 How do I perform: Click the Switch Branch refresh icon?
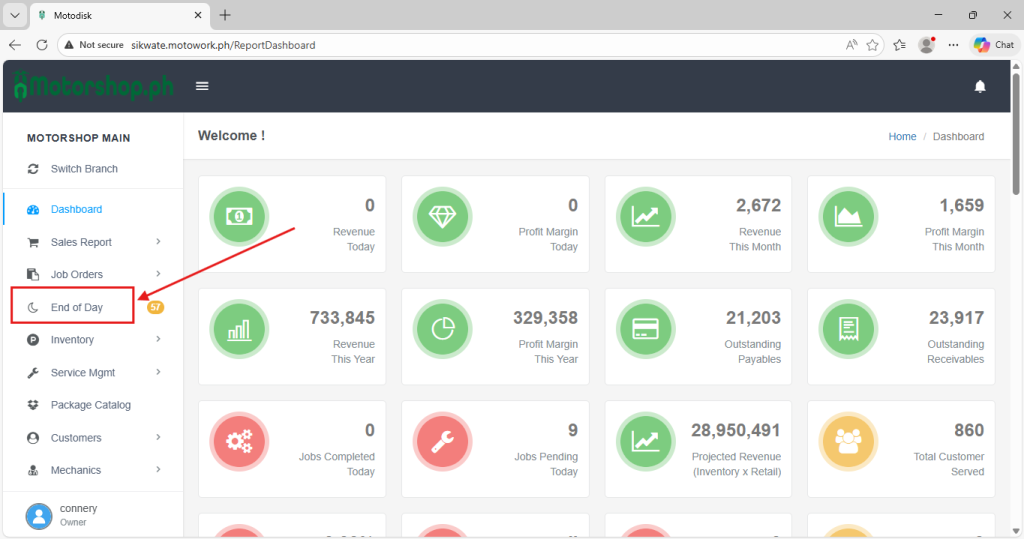[x=33, y=169]
